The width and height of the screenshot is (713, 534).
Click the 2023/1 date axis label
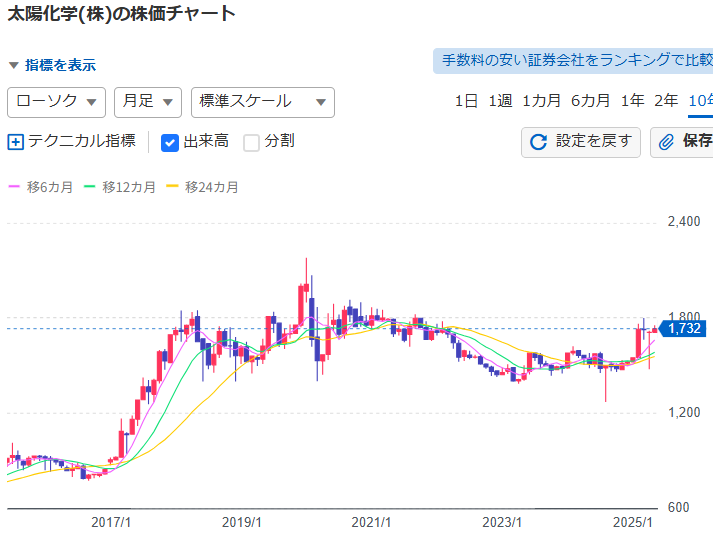click(x=502, y=522)
